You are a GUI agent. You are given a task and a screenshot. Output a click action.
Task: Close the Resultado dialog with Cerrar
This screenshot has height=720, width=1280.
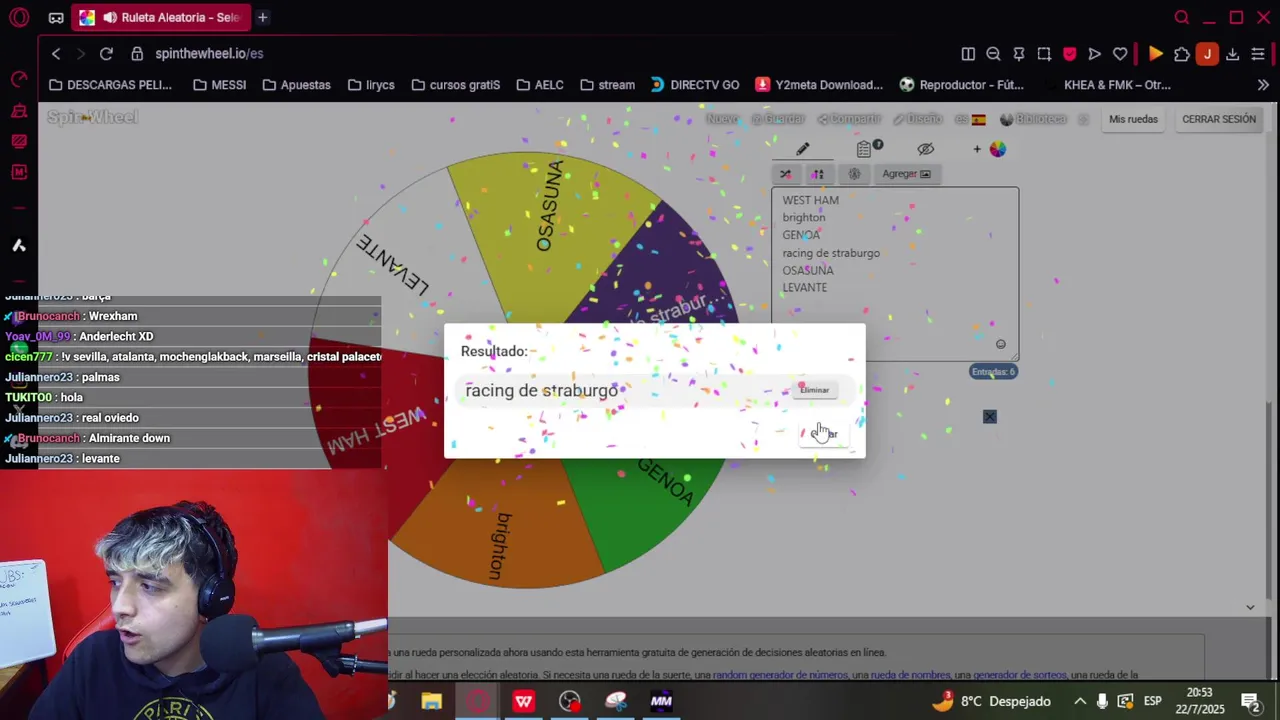pos(824,434)
